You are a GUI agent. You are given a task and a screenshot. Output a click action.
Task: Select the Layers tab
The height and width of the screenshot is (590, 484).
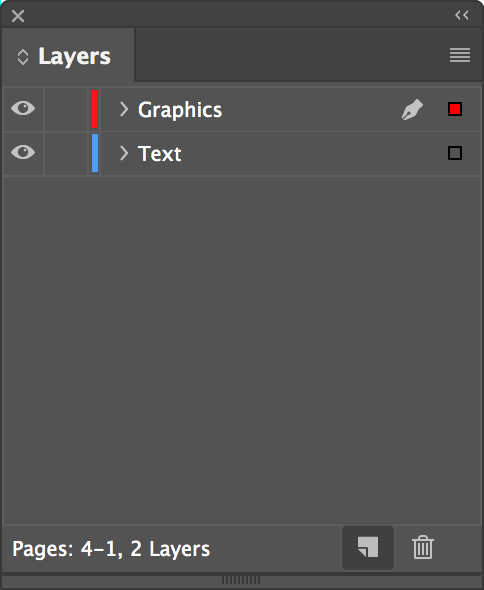[68, 55]
